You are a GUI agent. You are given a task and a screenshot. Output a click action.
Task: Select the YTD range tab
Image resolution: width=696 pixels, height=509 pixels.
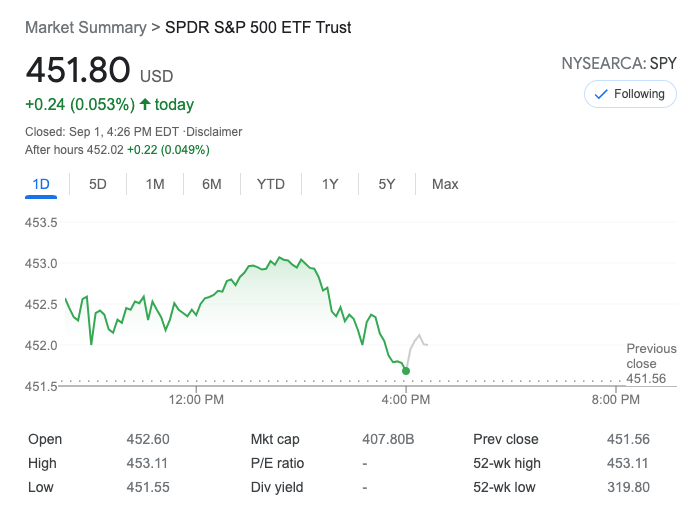(270, 184)
